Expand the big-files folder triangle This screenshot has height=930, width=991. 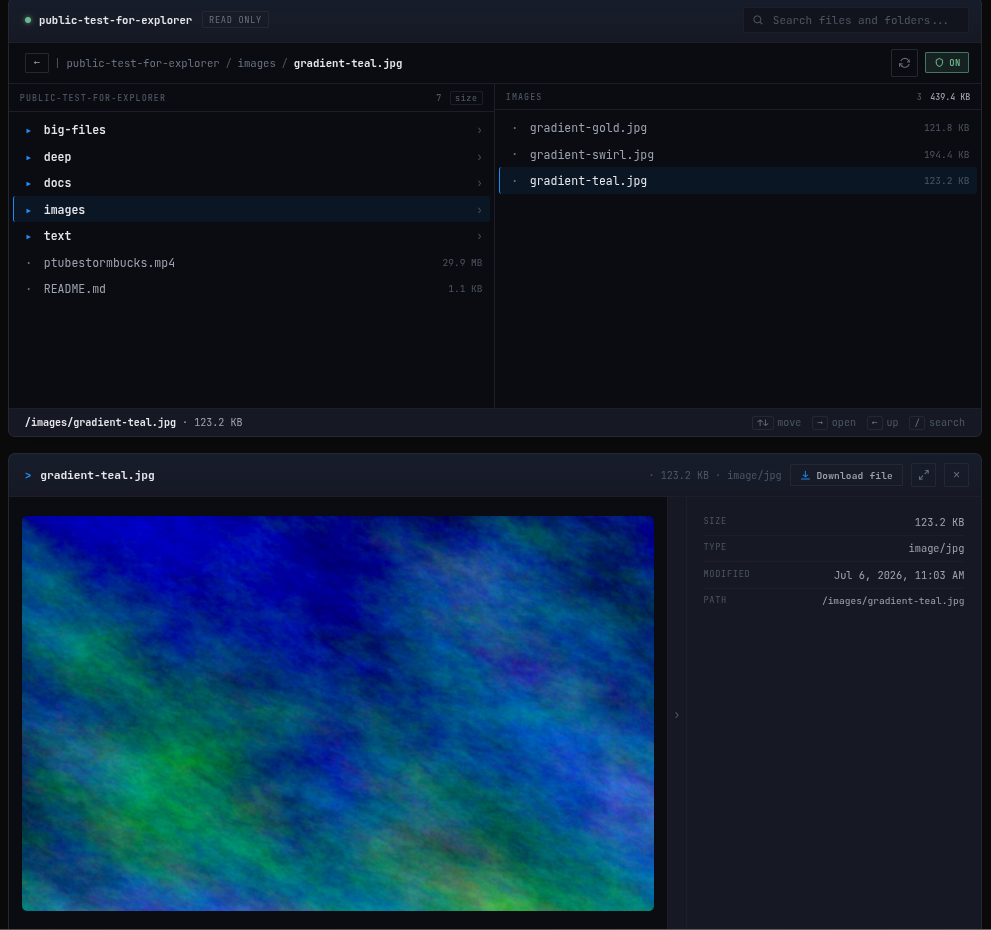[28, 130]
